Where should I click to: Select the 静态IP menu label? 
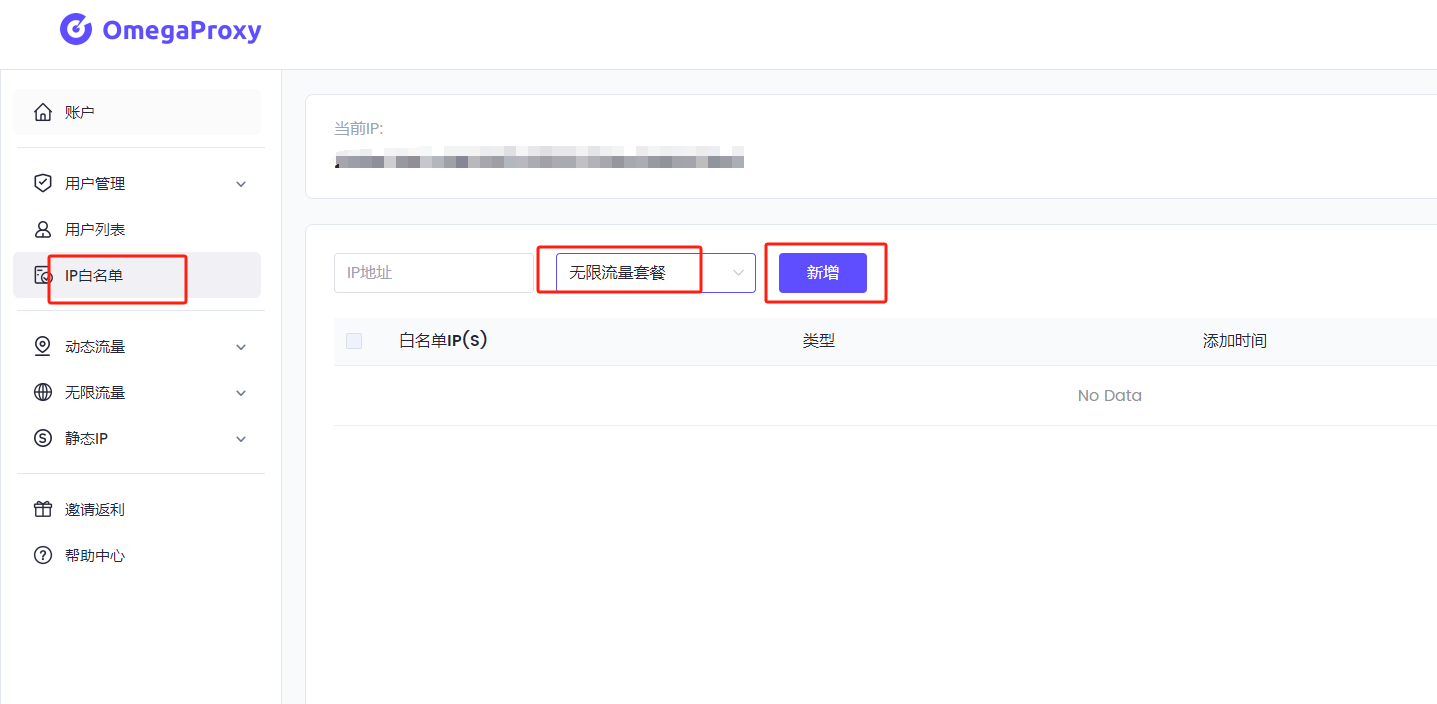[86, 439]
